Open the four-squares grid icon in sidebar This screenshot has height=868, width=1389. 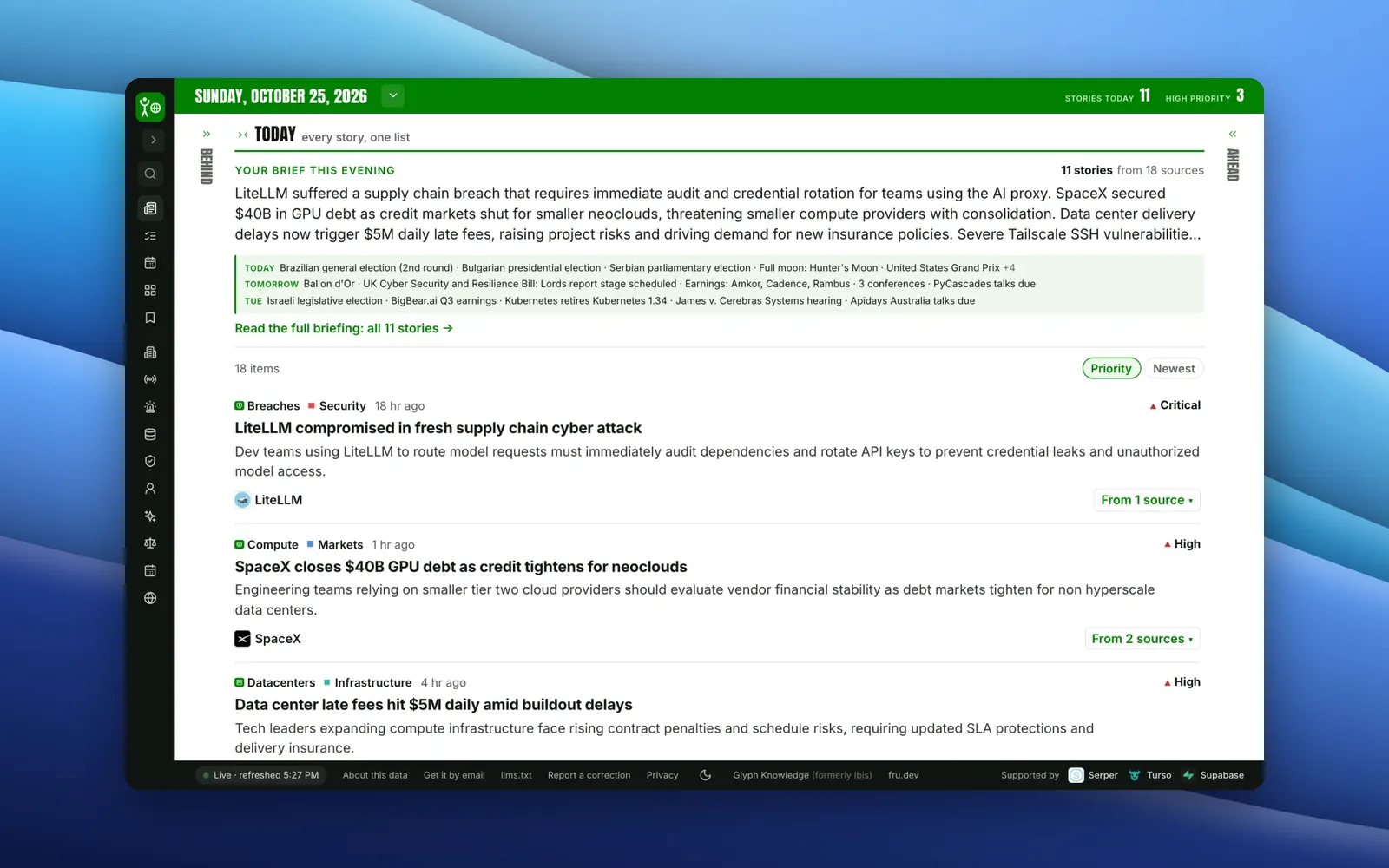click(x=150, y=290)
